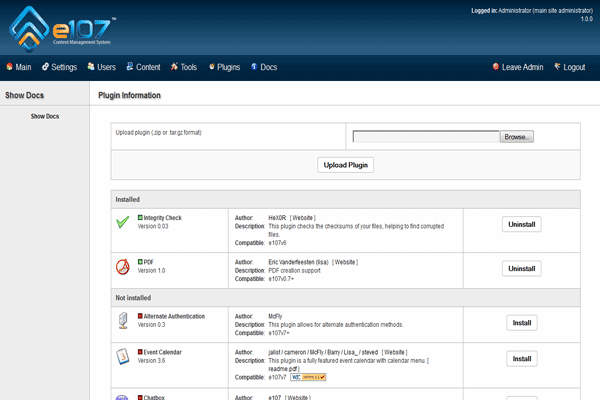Click the Integrity Check green checkmark icon
The height and width of the screenshot is (400, 600).
point(122,223)
